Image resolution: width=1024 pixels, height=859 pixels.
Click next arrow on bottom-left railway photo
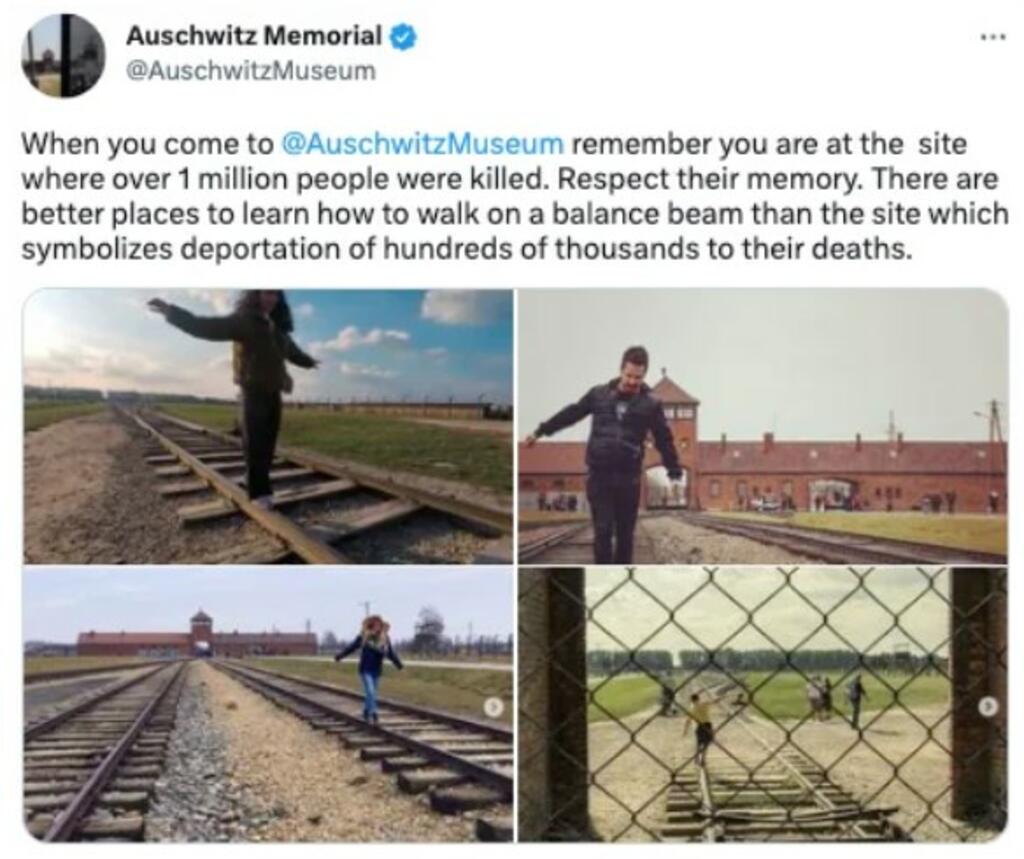click(x=496, y=707)
